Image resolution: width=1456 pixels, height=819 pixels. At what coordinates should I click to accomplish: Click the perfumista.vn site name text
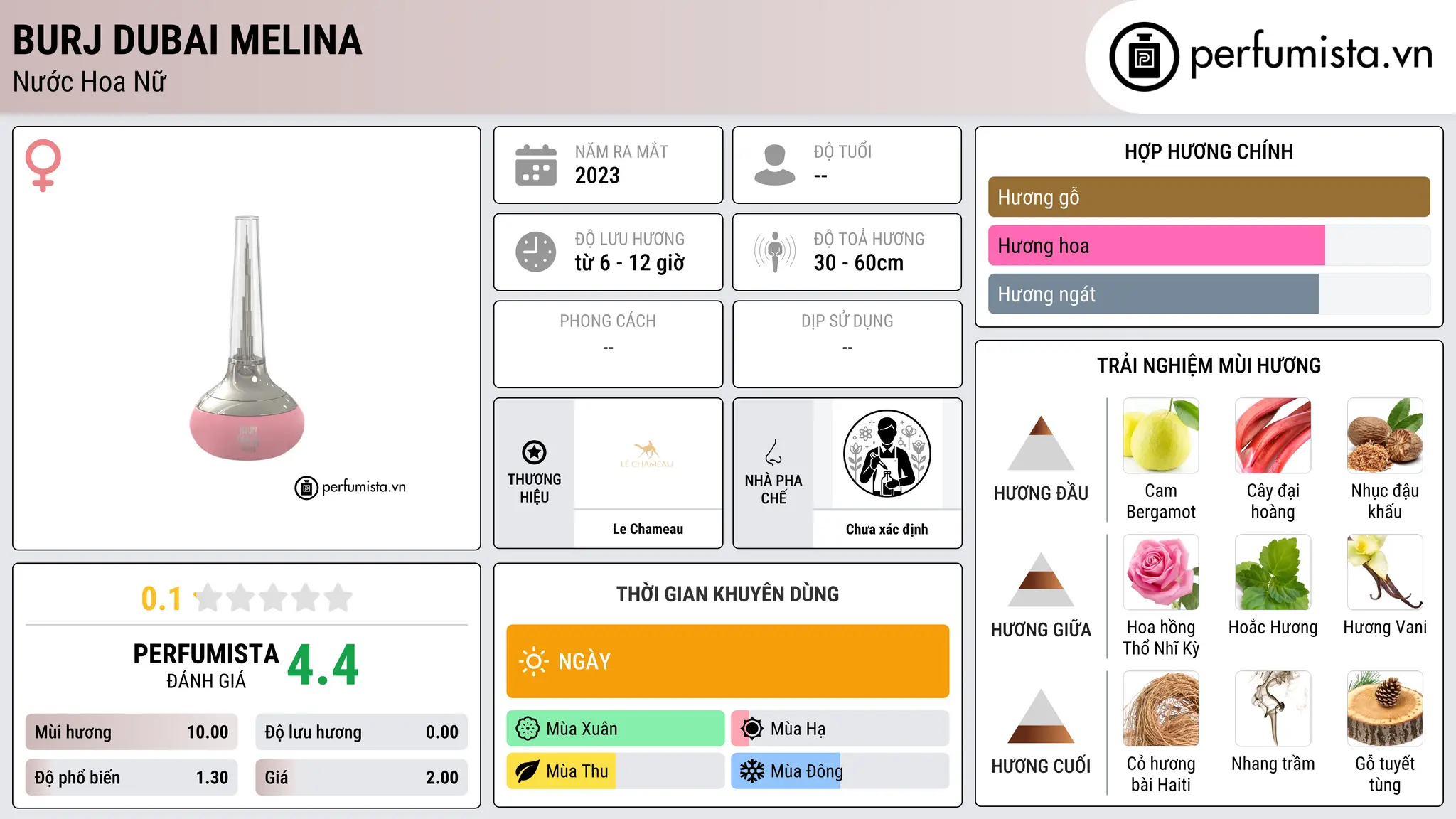(x=1311, y=54)
